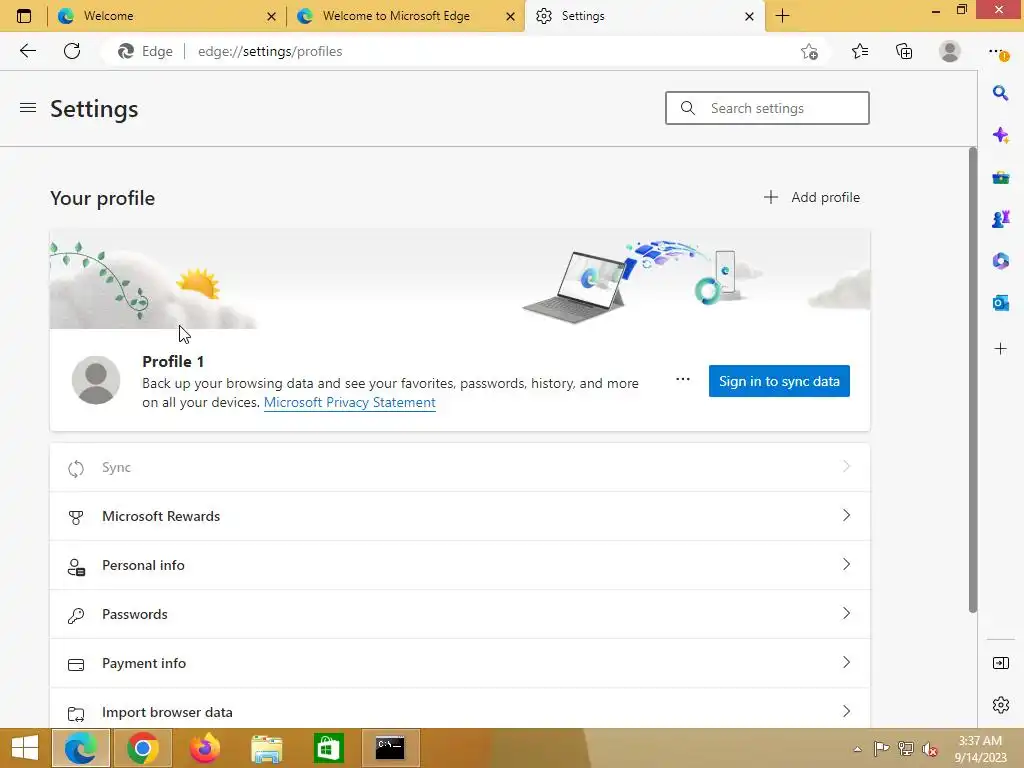Open the Microsoft Privacy Statement link
This screenshot has width=1024, height=768.
point(349,402)
